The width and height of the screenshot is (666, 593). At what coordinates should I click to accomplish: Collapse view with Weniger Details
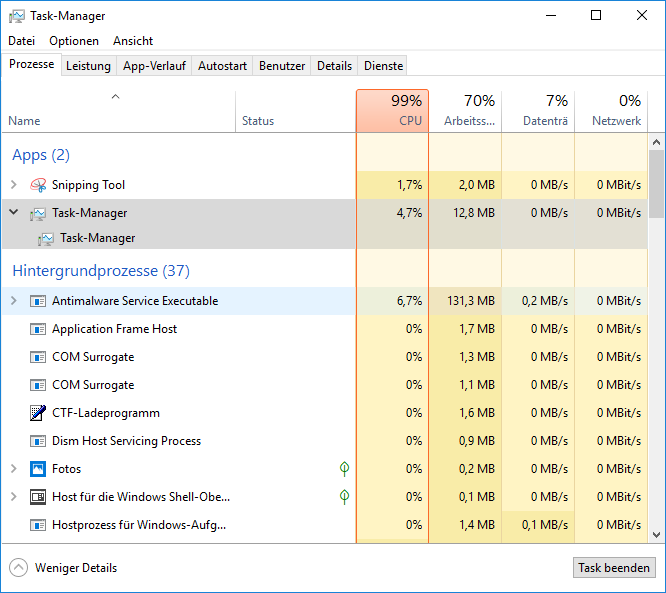pyautogui.click(x=19, y=568)
